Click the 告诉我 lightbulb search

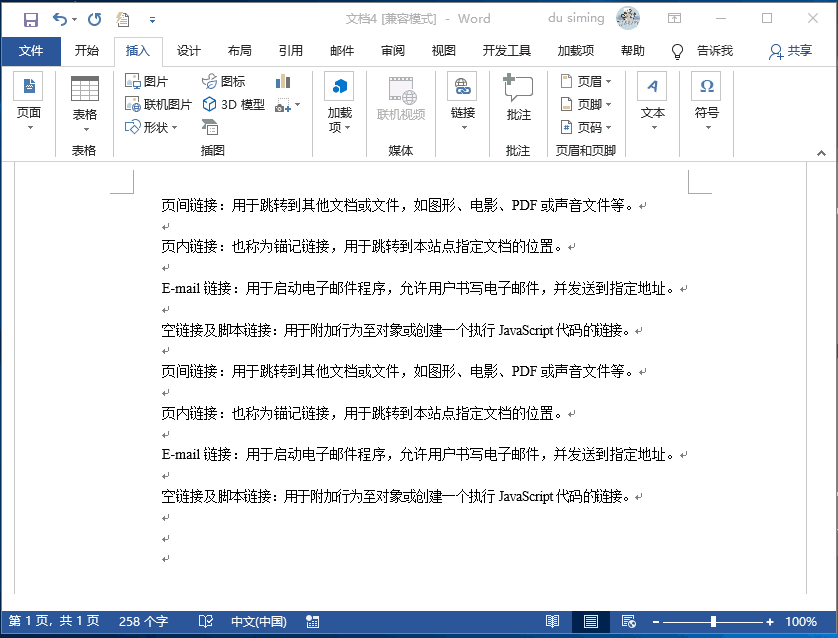(702, 51)
